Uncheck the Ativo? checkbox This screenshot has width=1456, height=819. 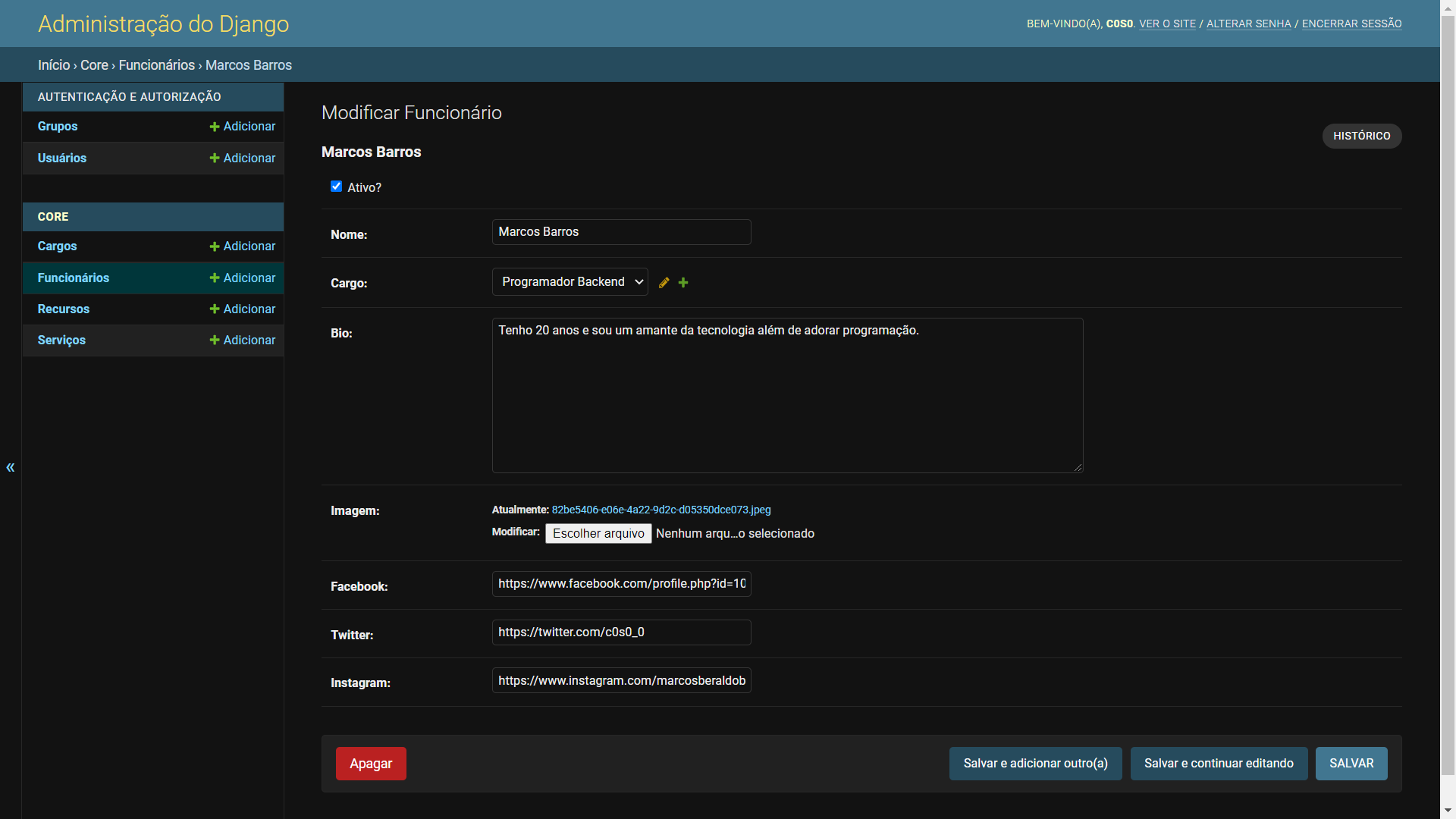(336, 187)
